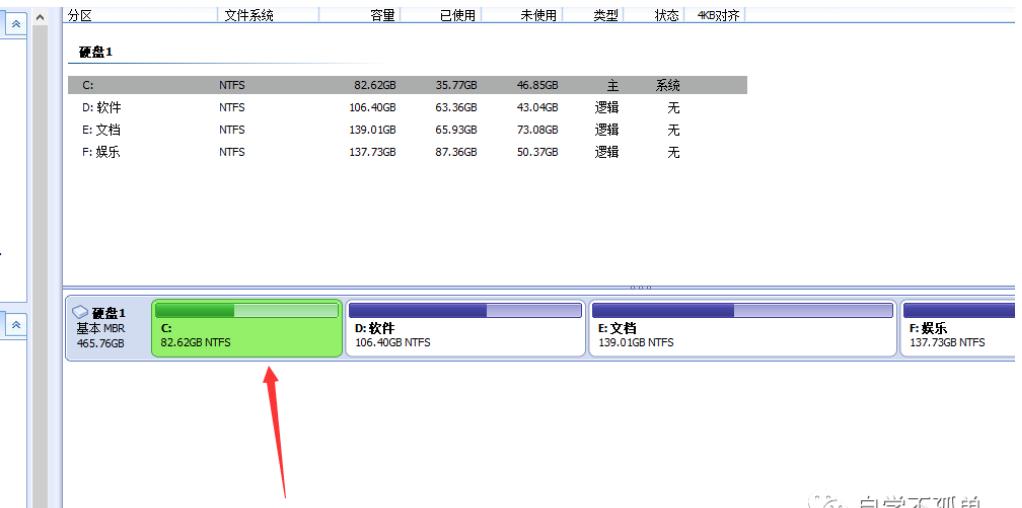Select the E: 文档 partition row
The height and width of the screenshot is (508, 1022).
(407, 130)
